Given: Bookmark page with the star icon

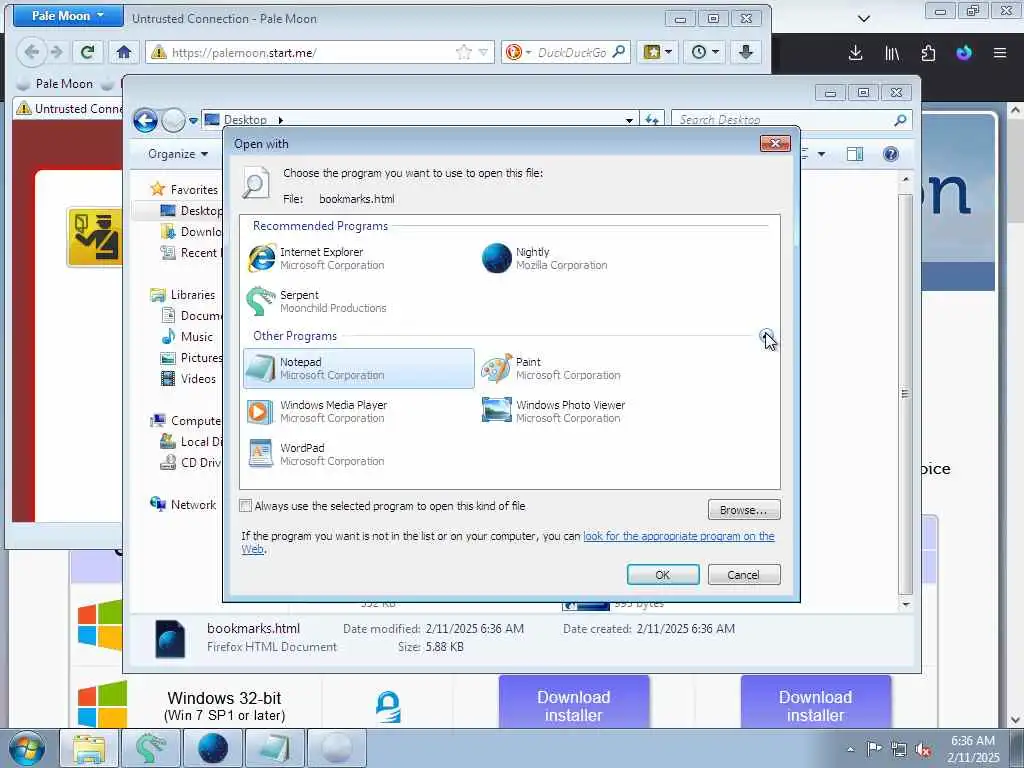Looking at the screenshot, I should 464,52.
